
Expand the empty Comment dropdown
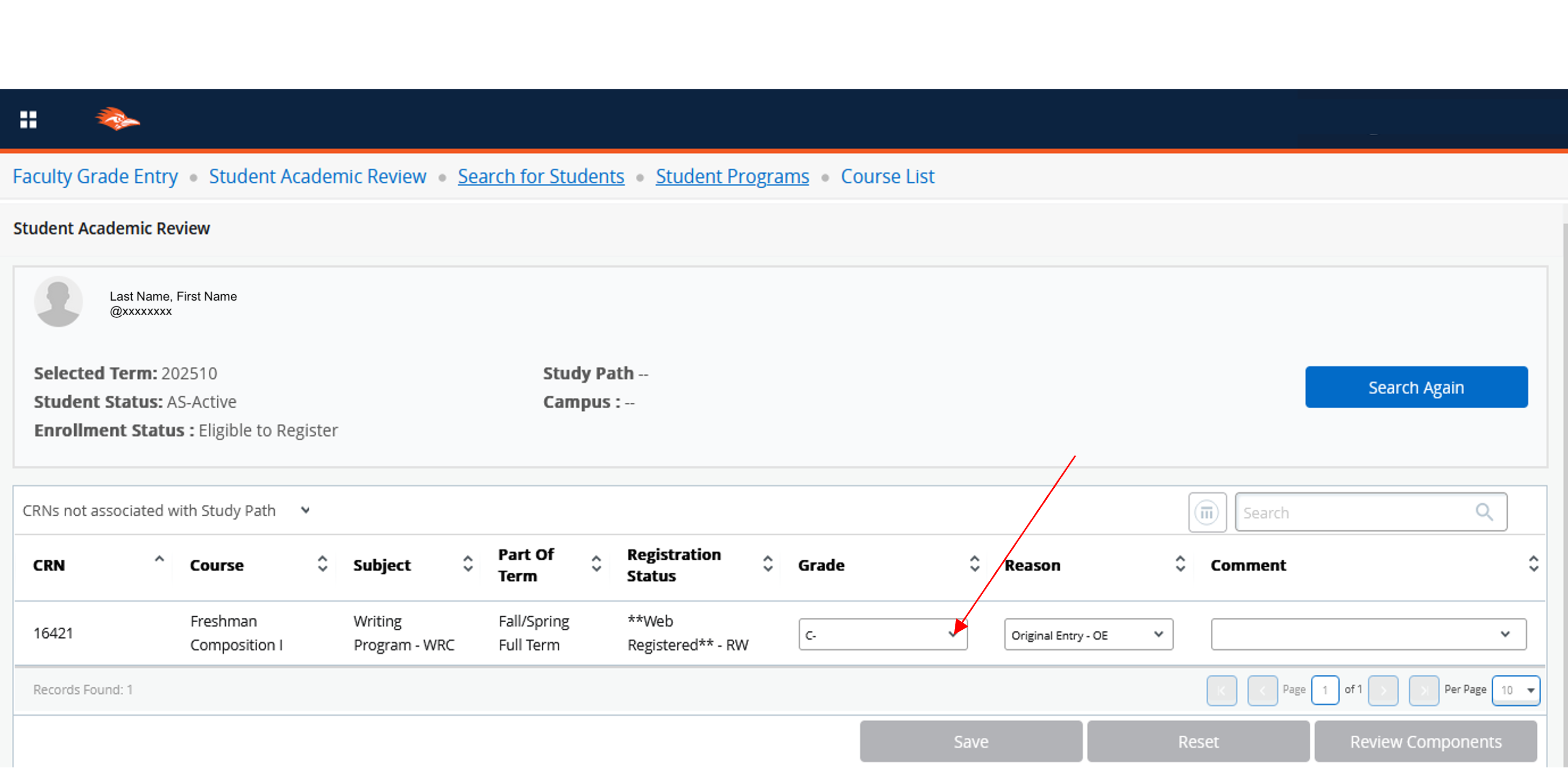pyautogui.click(x=1368, y=635)
